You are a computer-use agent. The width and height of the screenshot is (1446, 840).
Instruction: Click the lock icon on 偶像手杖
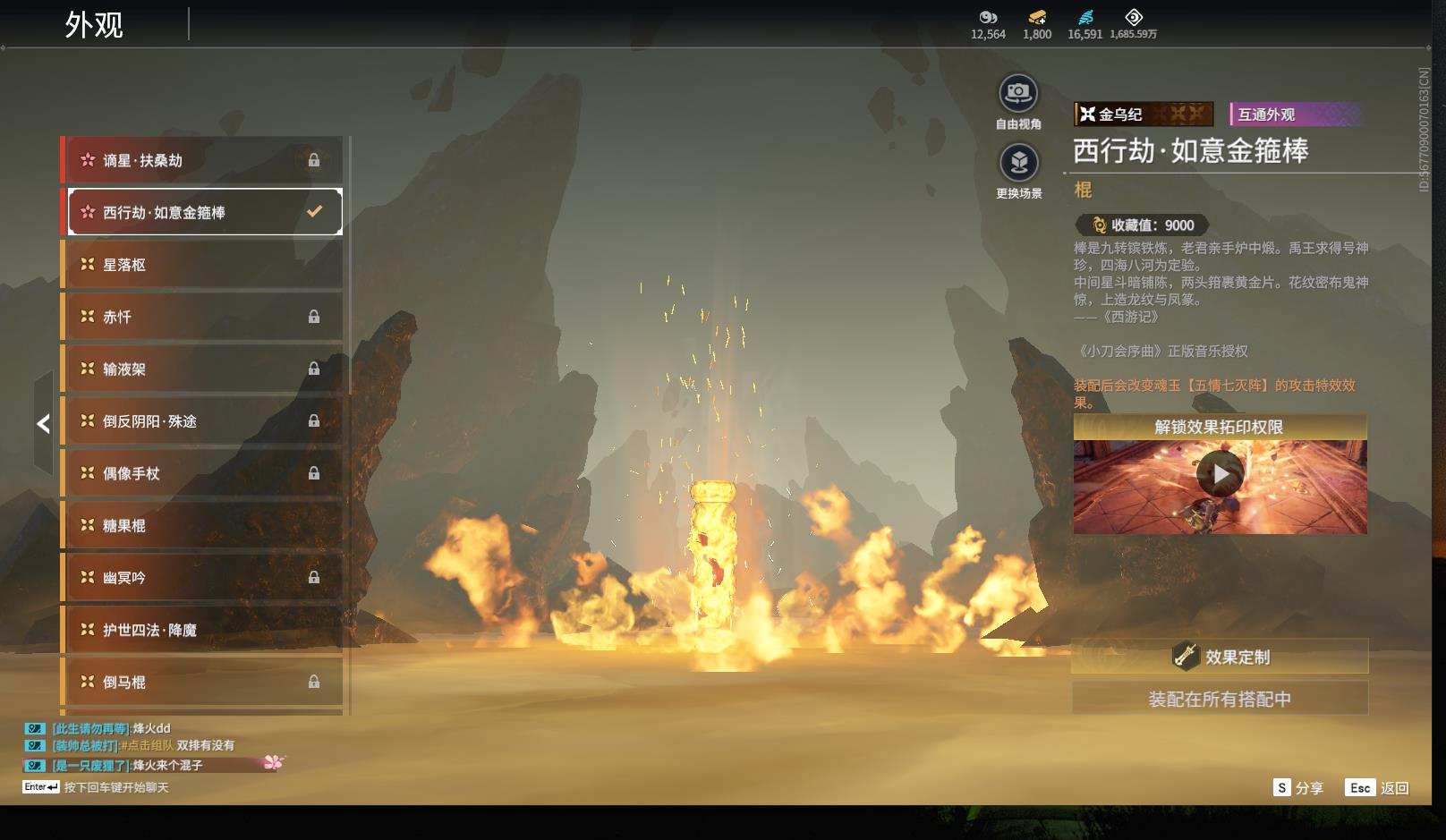pyautogui.click(x=314, y=473)
